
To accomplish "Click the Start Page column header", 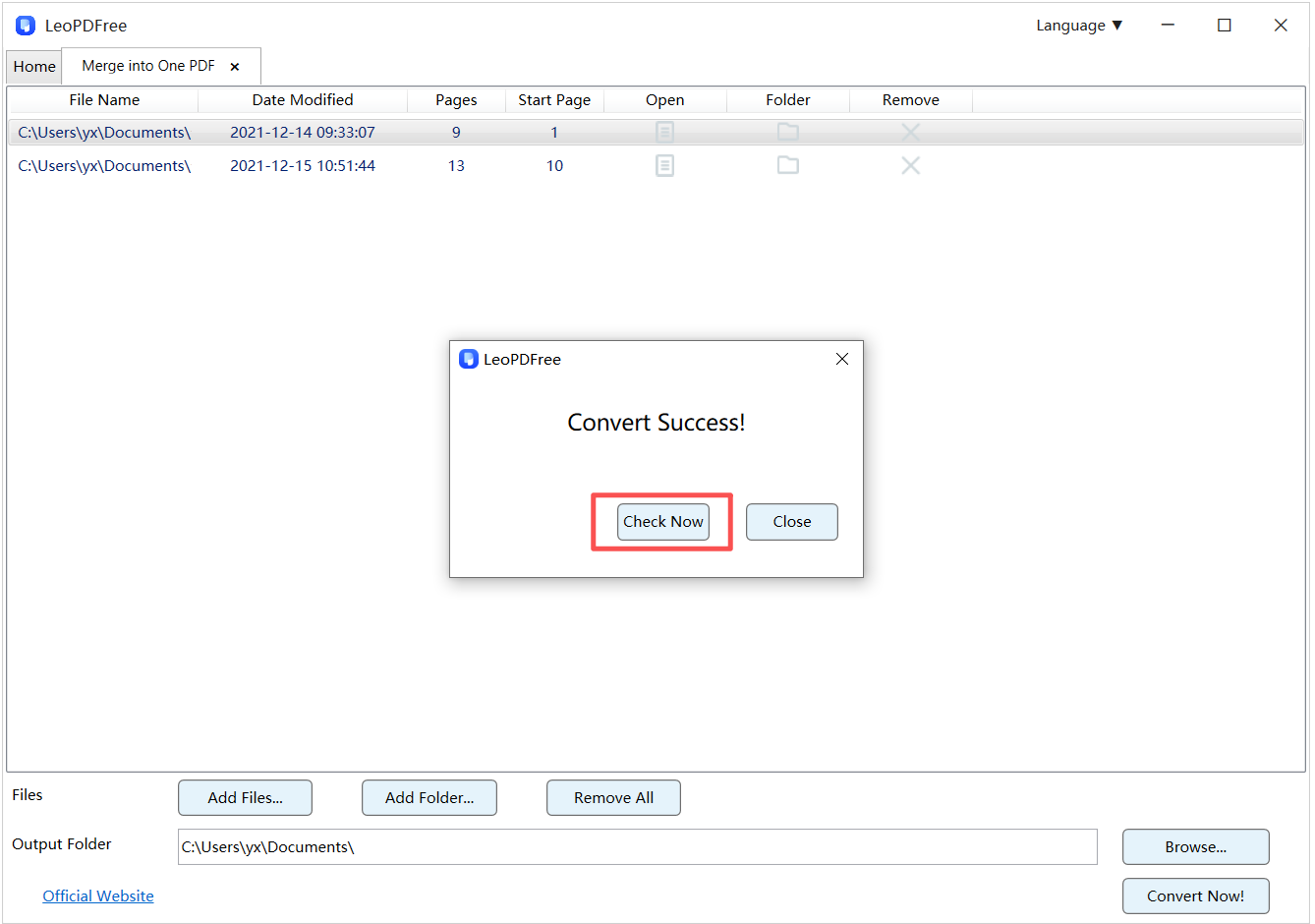I will [554, 100].
